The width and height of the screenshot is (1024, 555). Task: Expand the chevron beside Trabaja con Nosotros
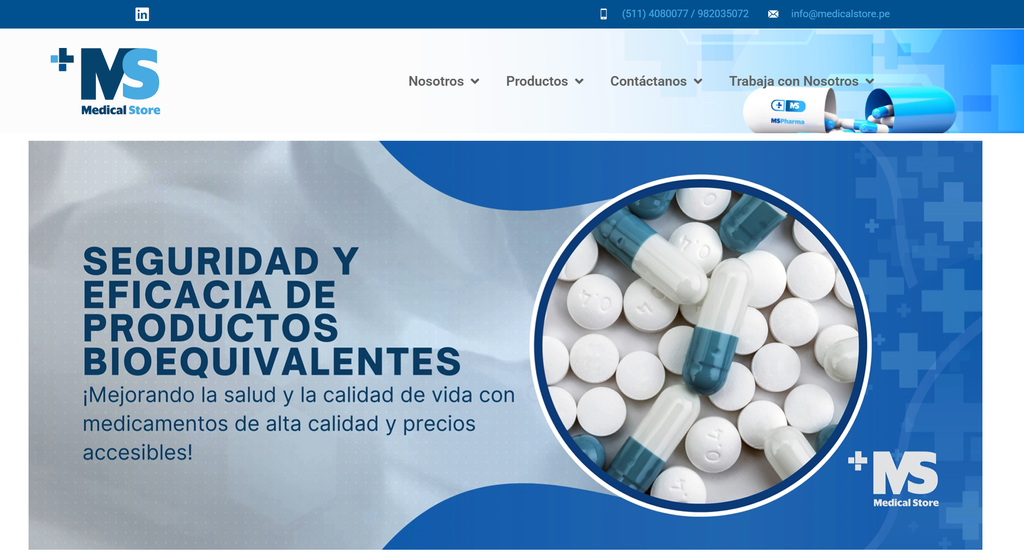(x=870, y=82)
